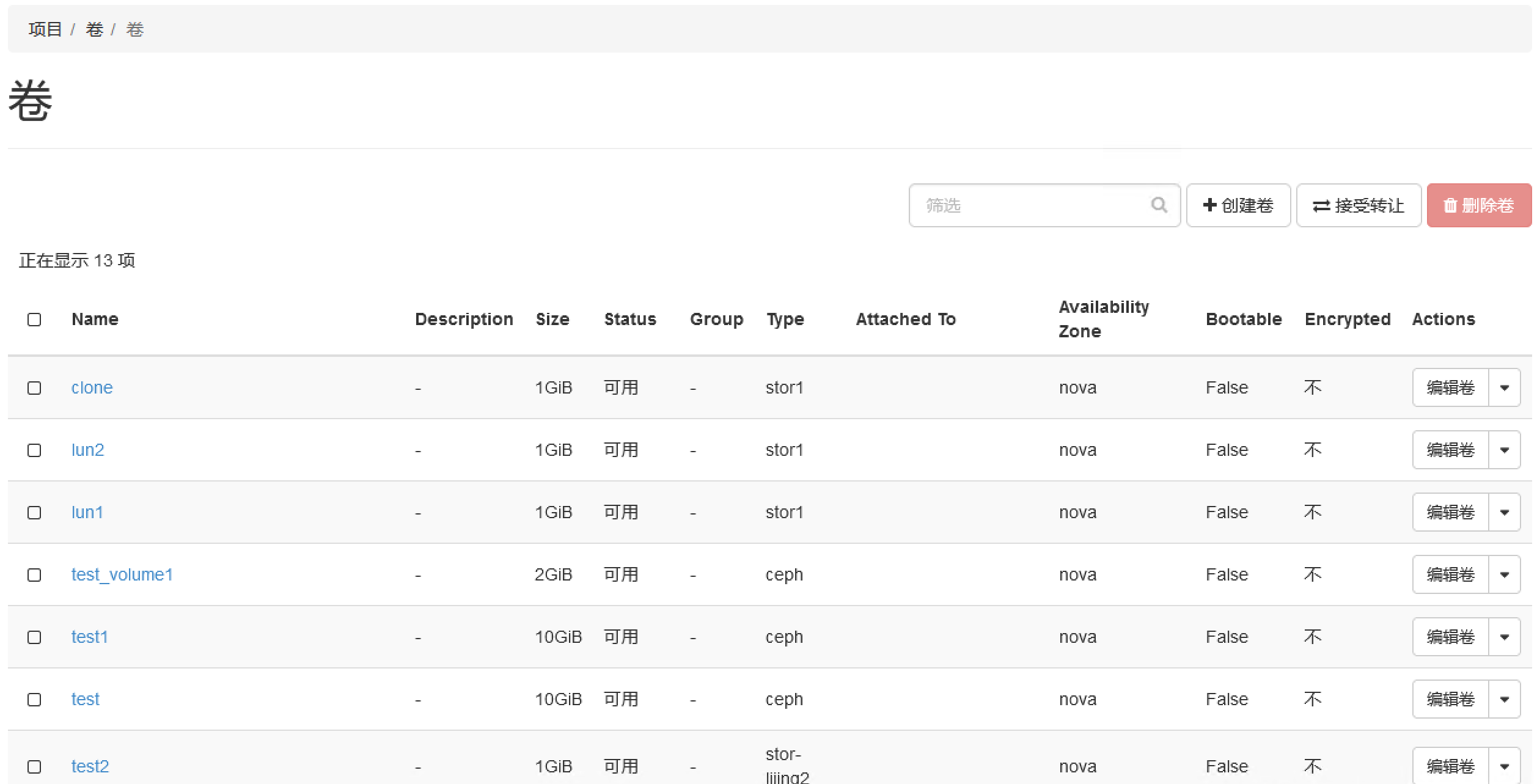Screen dimensions: 1537x784
Task: Open the lun2 volume details link
Action: (87, 450)
